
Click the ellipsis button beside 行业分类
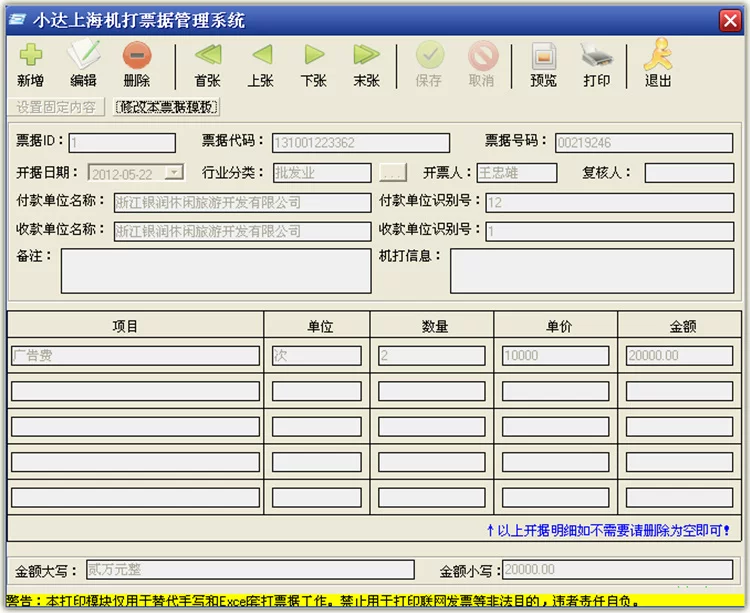click(393, 173)
